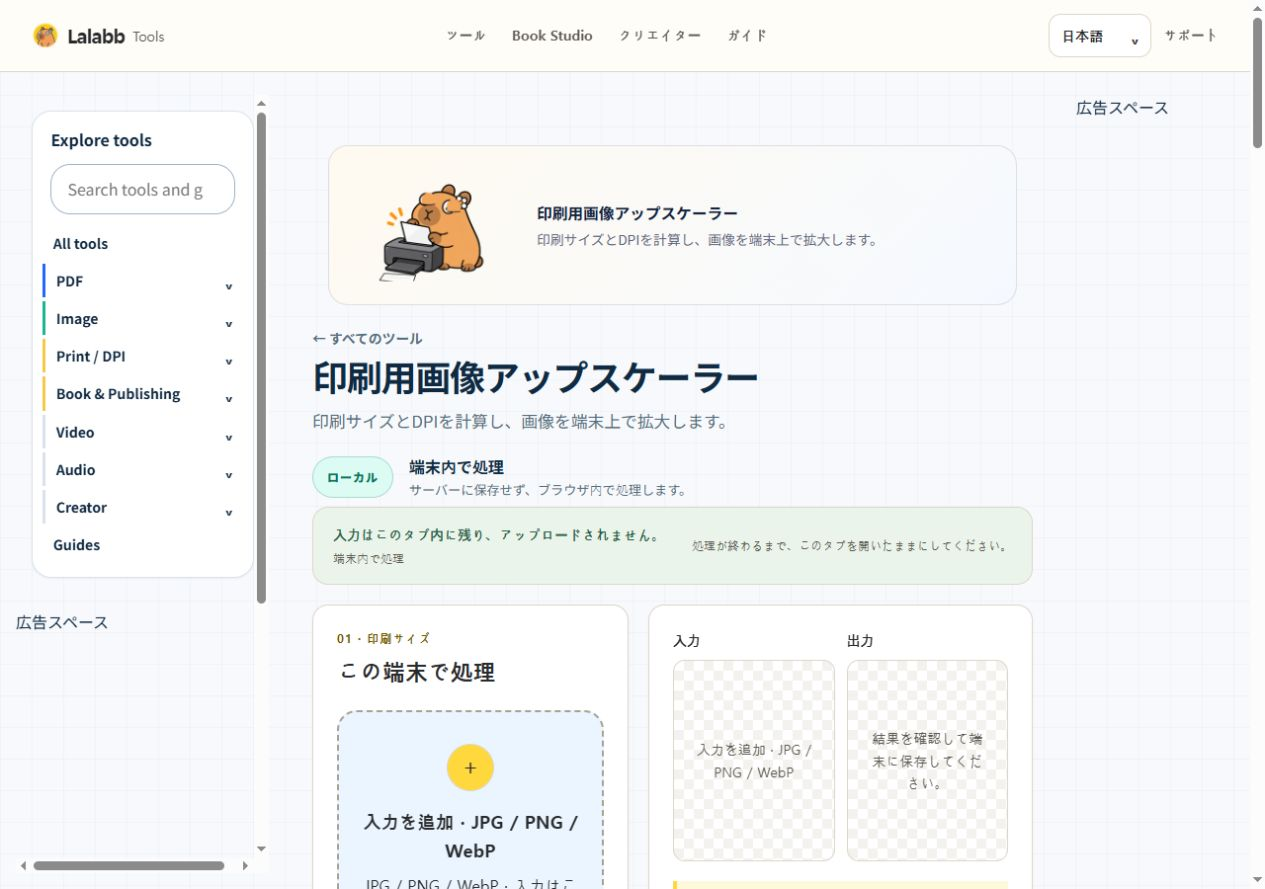Click the 入力はこのタブ内に残り notice text
This screenshot has width=1265, height=889.
pos(497,535)
